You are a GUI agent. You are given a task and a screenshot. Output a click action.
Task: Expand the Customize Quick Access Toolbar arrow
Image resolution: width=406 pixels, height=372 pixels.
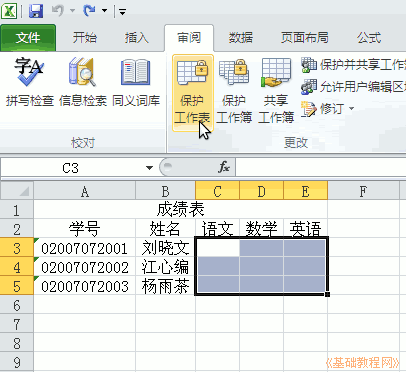(122, 12)
